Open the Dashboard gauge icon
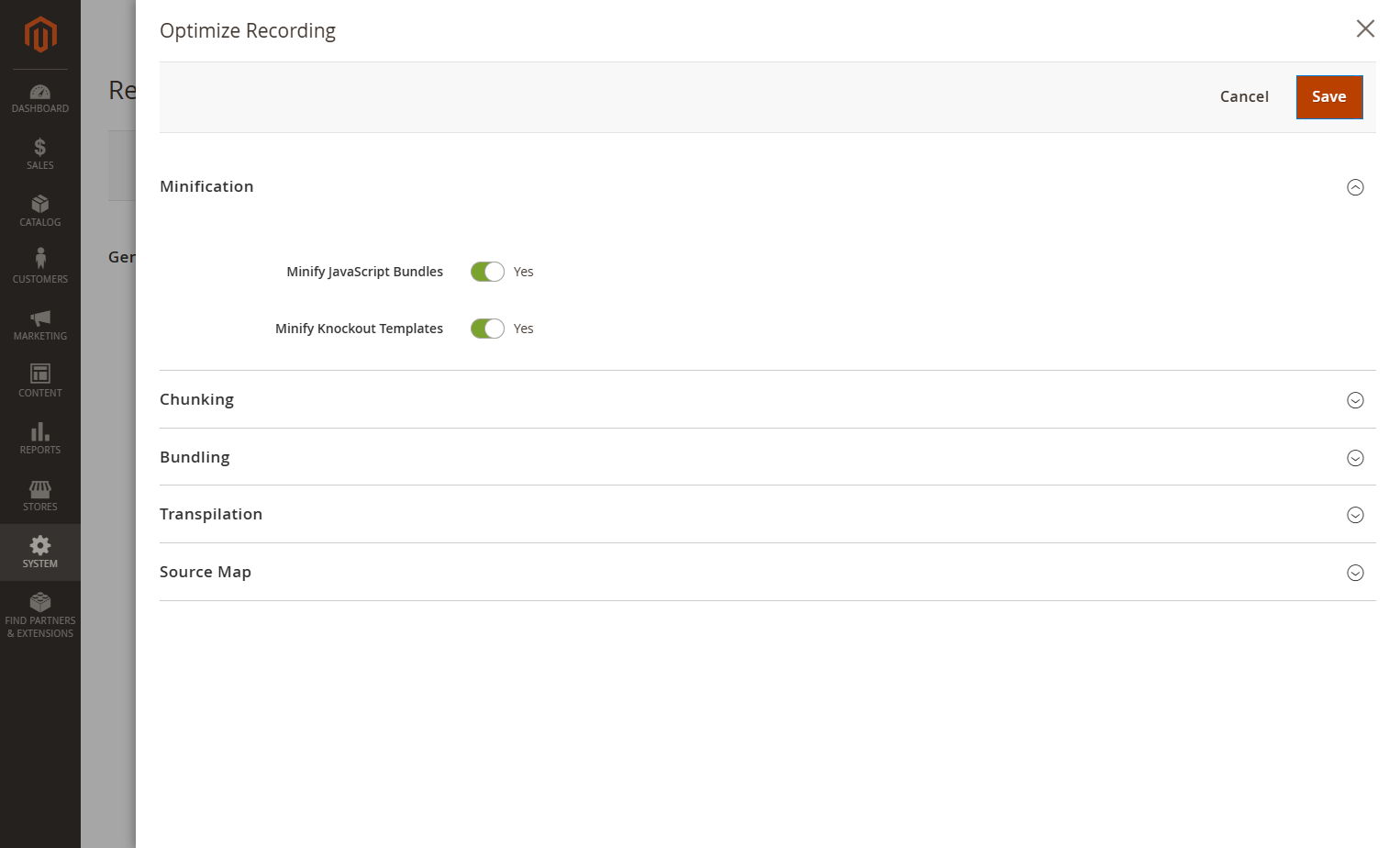 [x=40, y=92]
